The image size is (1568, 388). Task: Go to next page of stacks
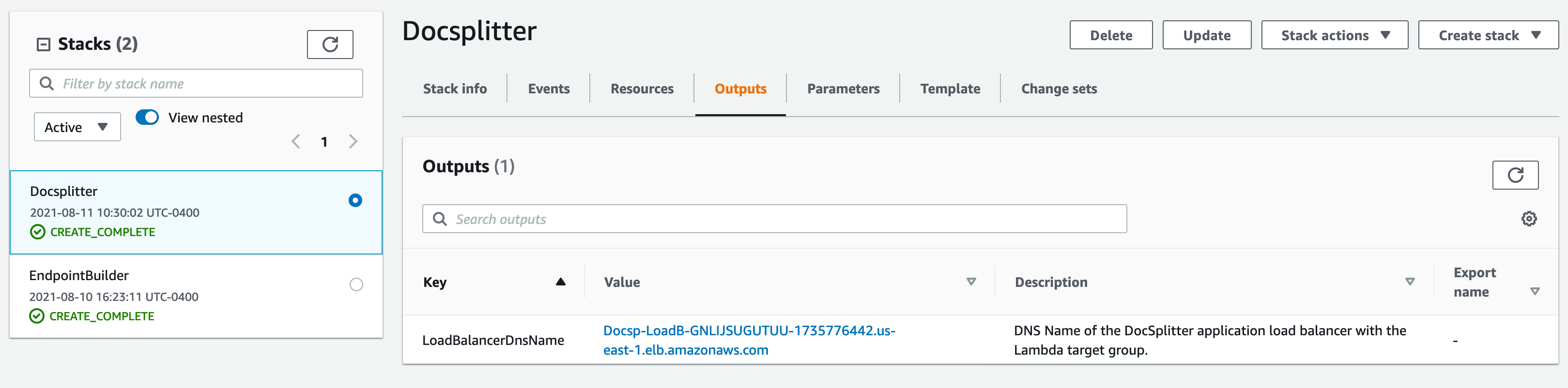pos(353,142)
